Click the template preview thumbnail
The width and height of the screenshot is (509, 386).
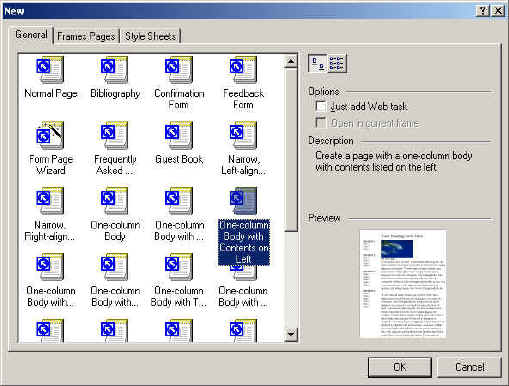point(403,284)
